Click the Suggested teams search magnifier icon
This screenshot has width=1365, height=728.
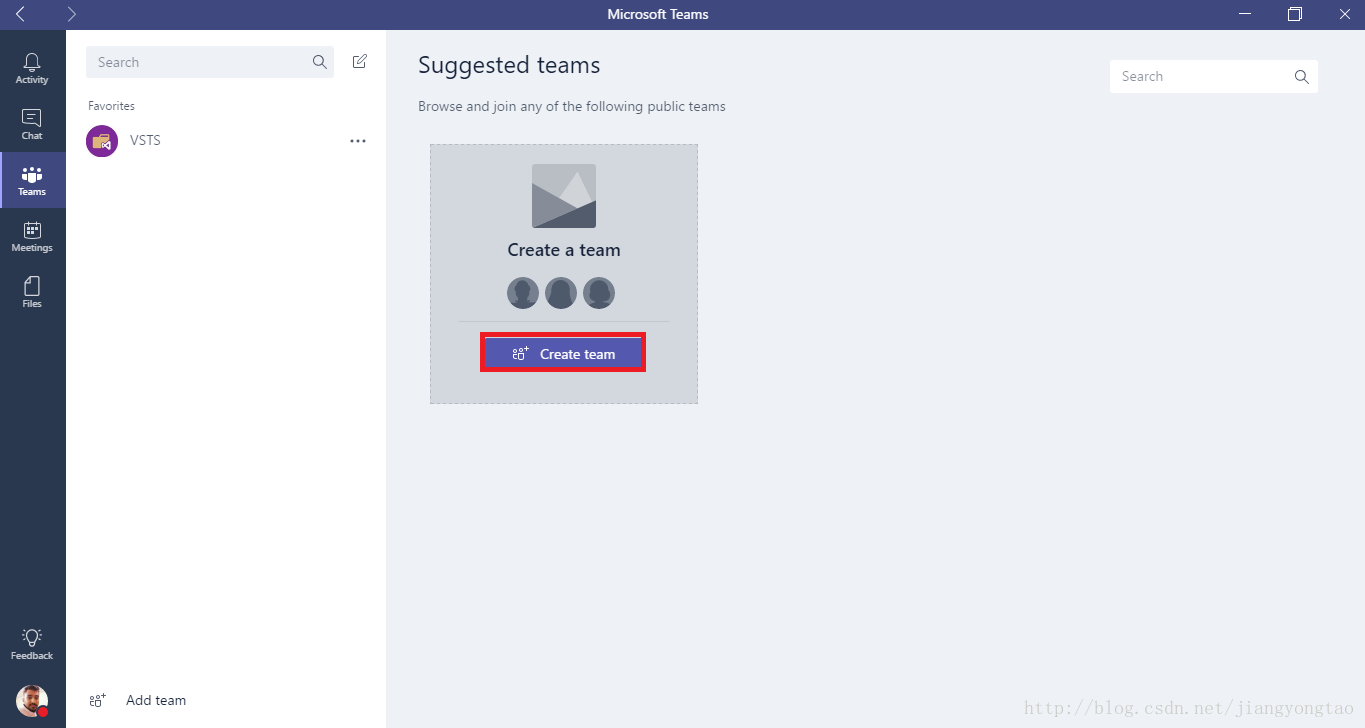(1301, 76)
